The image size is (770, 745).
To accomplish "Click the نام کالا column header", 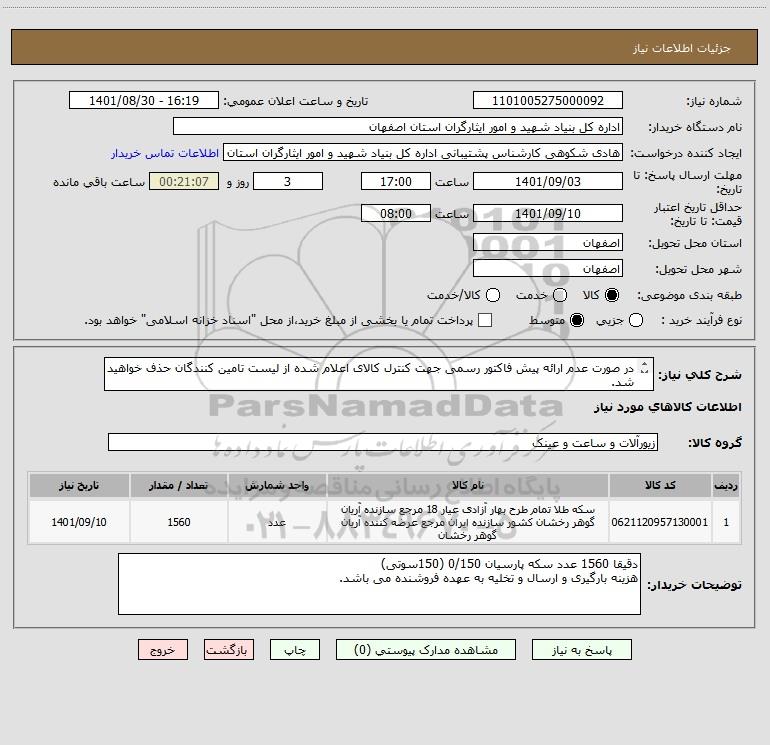I will [468, 485].
